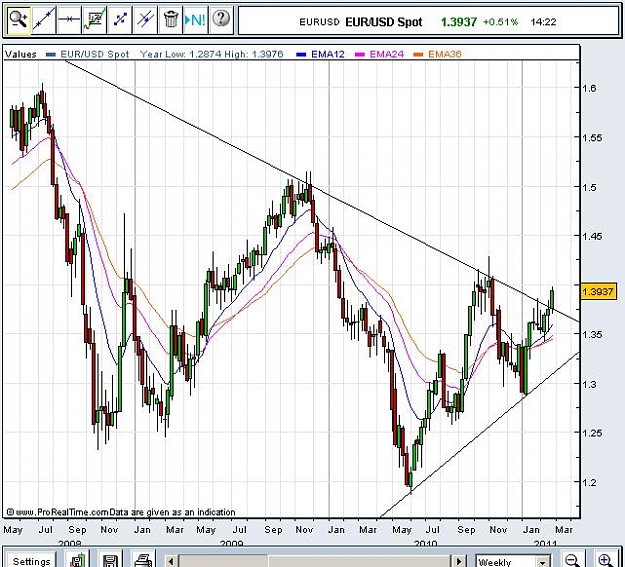
Task: Click the yellow 1.3937 price marker
Action: (x=598, y=292)
